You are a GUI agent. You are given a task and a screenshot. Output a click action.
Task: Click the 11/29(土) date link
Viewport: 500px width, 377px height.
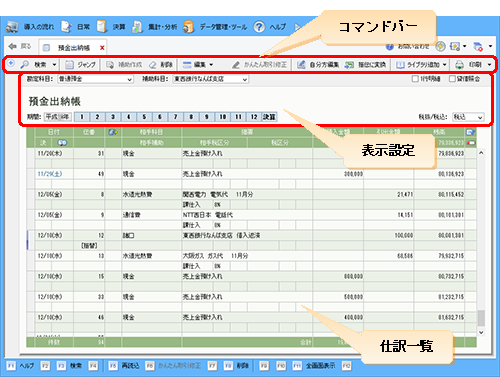(x=50, y=174)
